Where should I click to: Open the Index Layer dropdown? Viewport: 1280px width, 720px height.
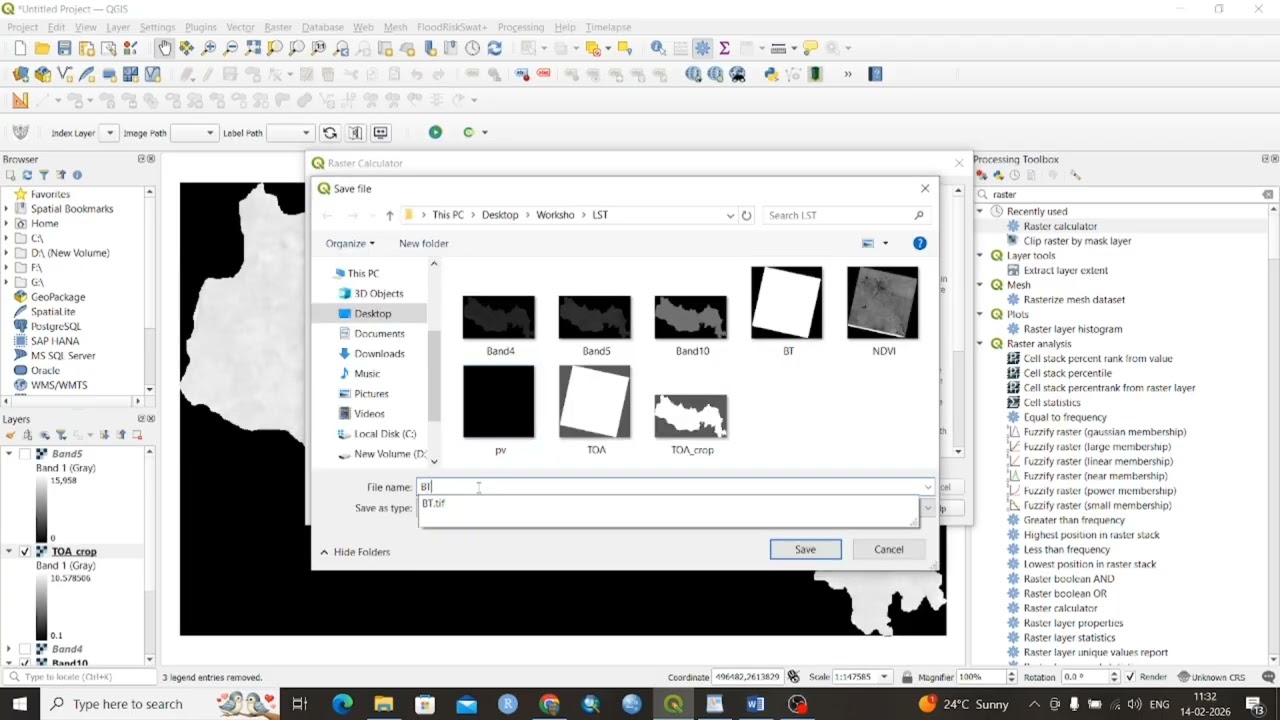(x=110, y=133)
